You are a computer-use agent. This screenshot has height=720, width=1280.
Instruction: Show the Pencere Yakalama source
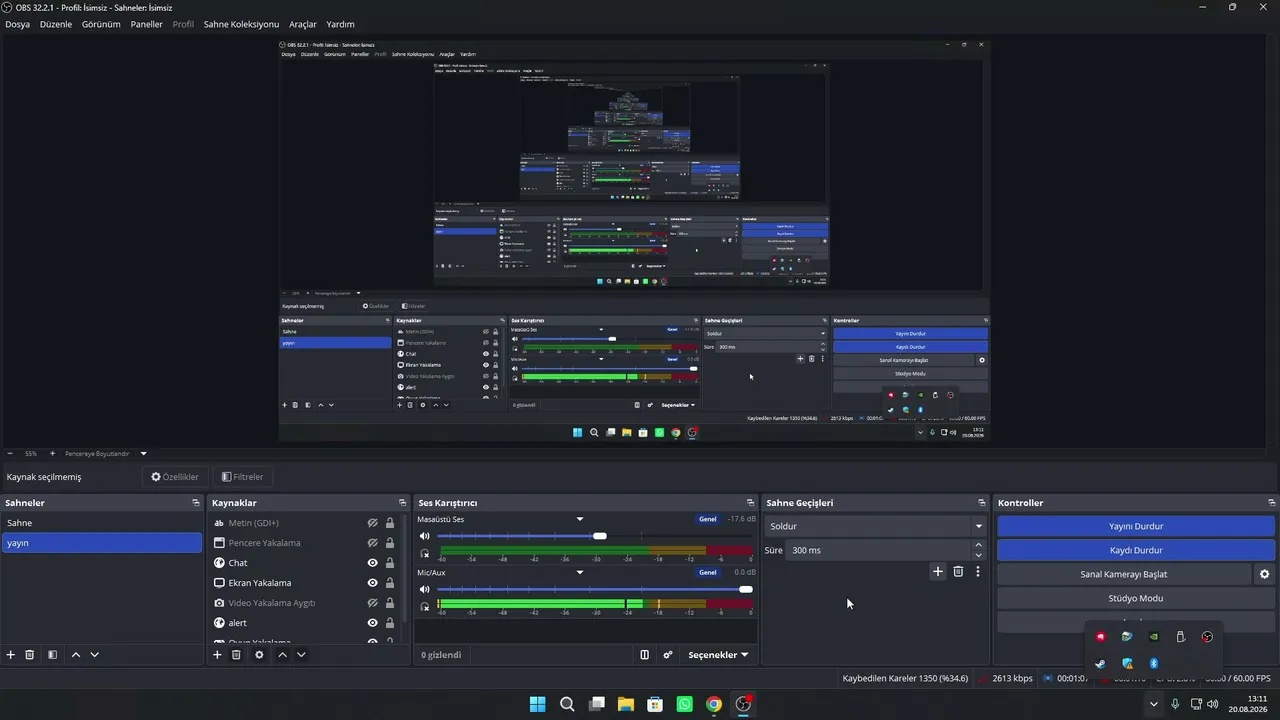[x=372, y=543]
